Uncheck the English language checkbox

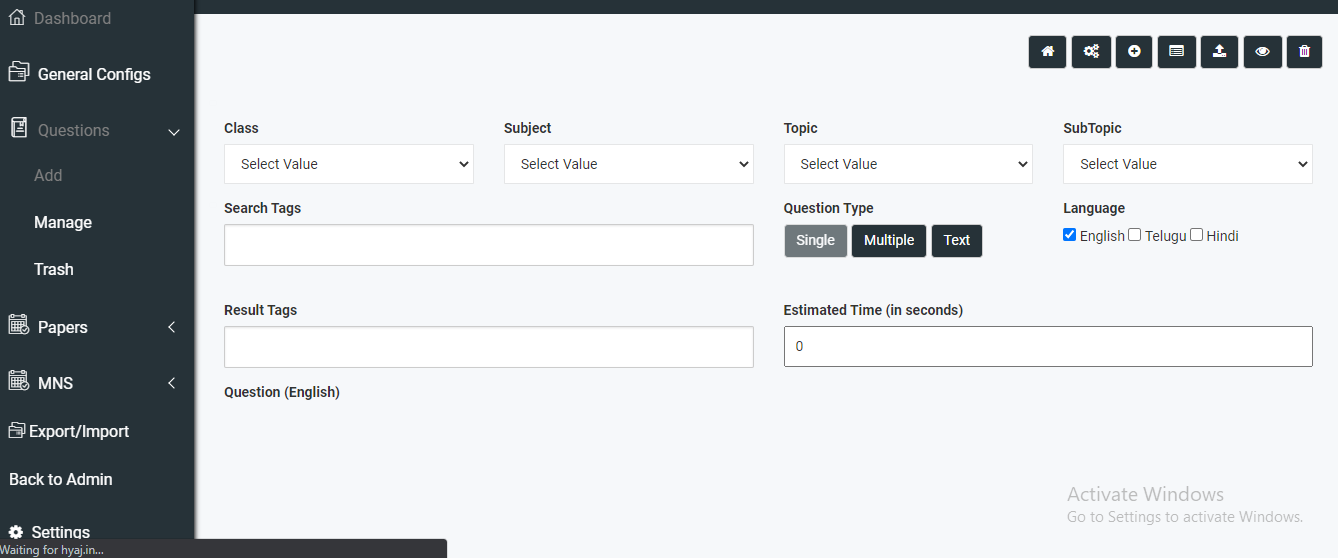tap(1070, 235)
